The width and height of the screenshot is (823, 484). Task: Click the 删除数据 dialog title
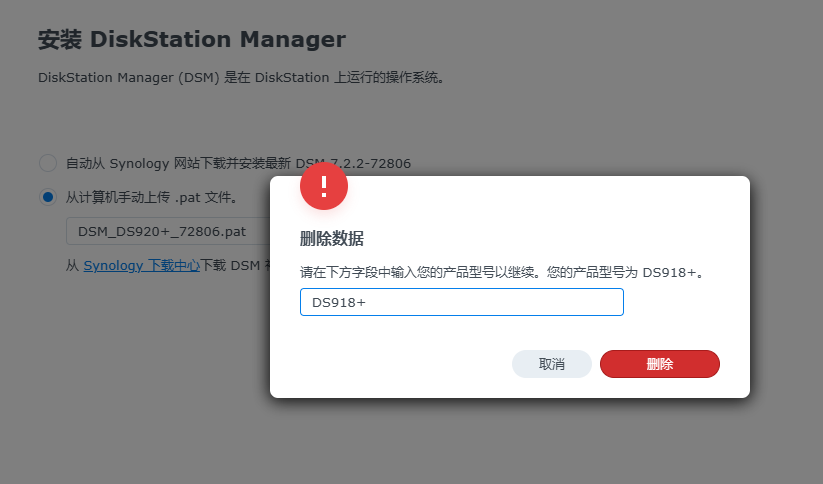click(332, 239)
